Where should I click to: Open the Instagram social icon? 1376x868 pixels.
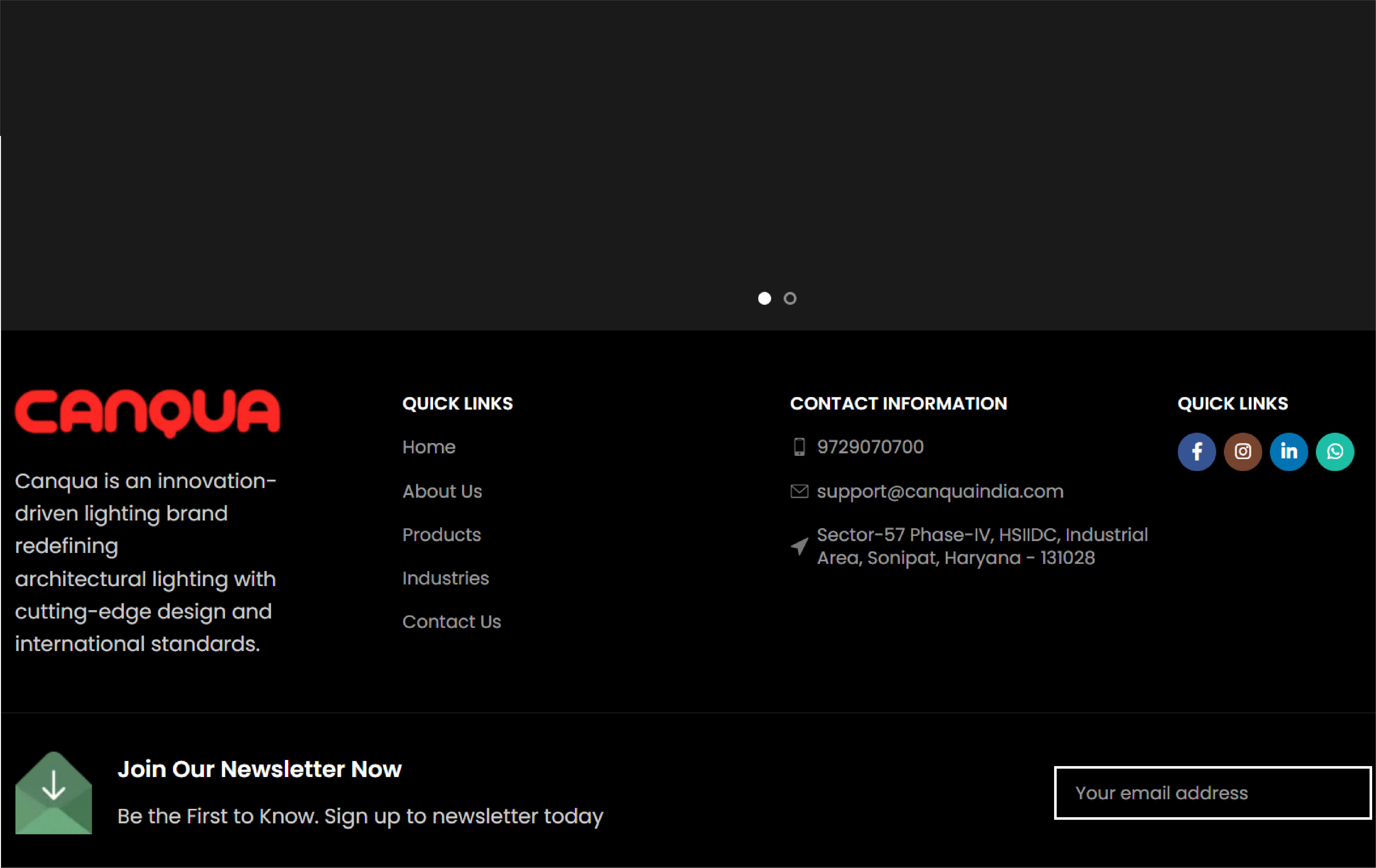coord(1242,451)
